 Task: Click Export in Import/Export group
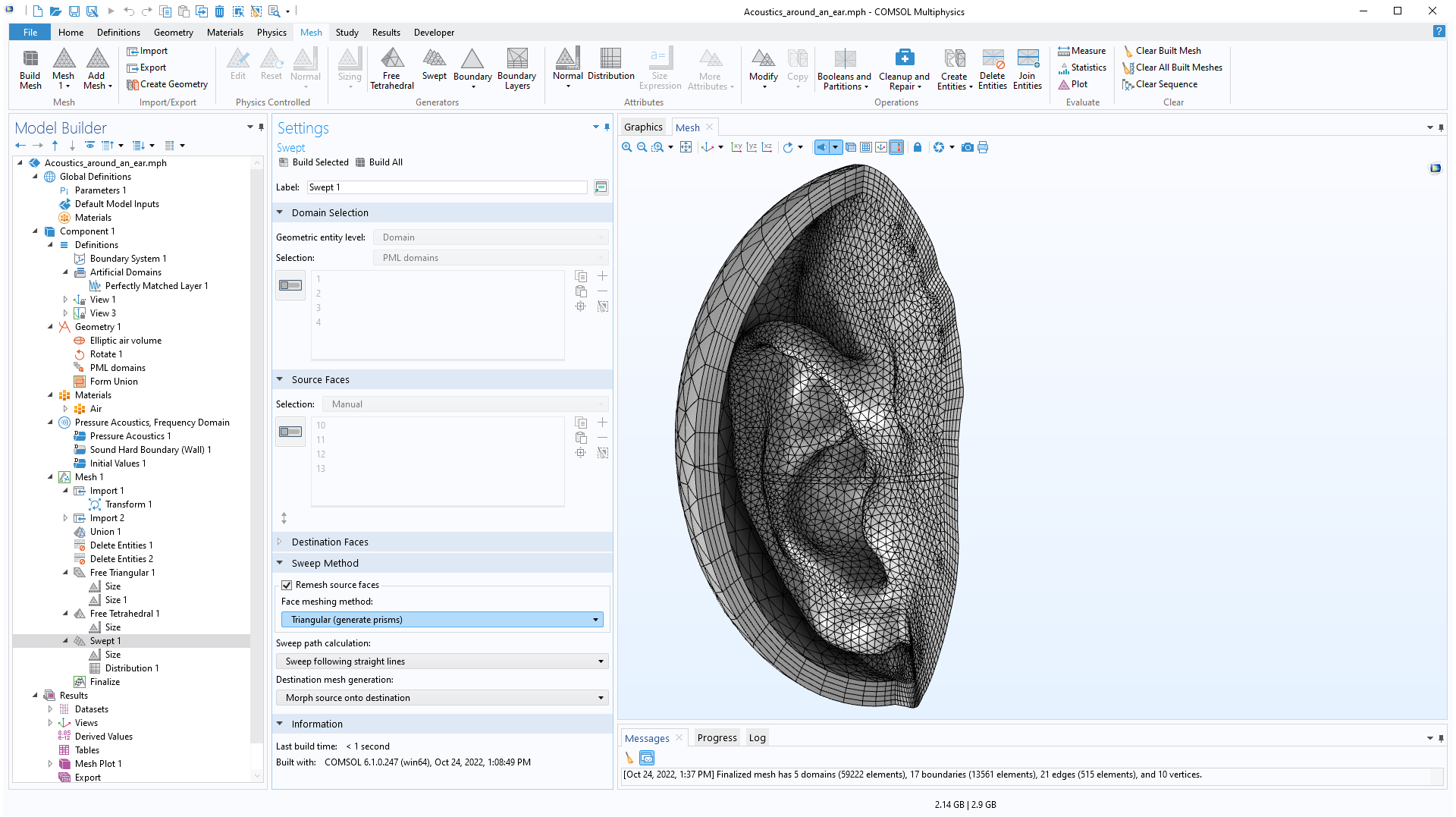tap(146, 68)
